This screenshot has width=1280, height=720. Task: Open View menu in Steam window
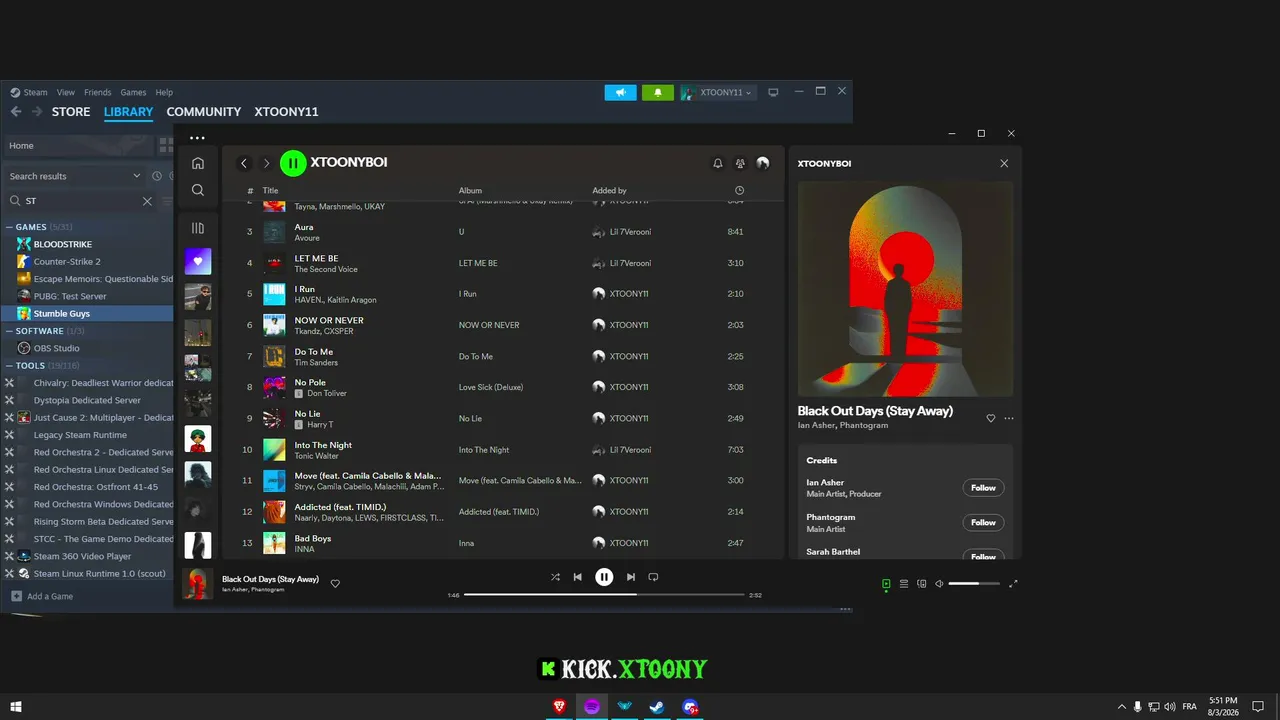[x=66, y=92]
